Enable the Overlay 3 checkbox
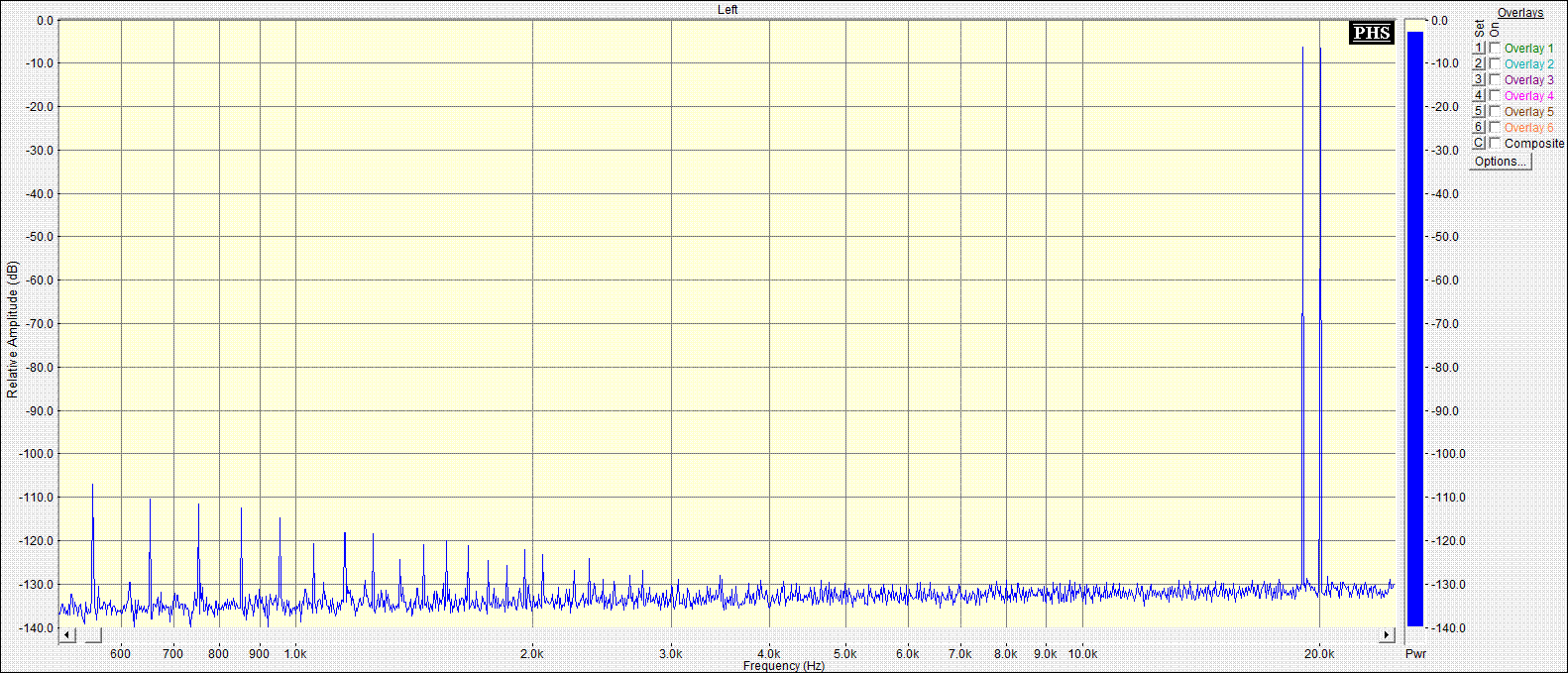1568x673 pixels. (x=1495, y=79)
